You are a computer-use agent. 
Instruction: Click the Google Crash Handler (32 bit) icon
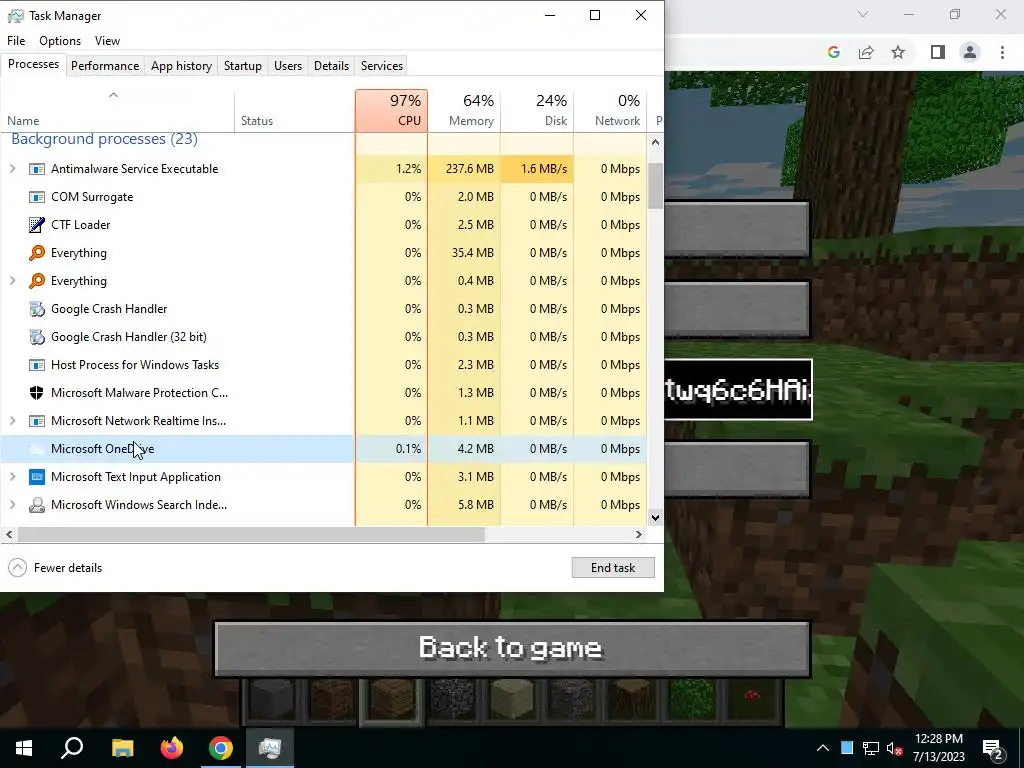(37, 337)
